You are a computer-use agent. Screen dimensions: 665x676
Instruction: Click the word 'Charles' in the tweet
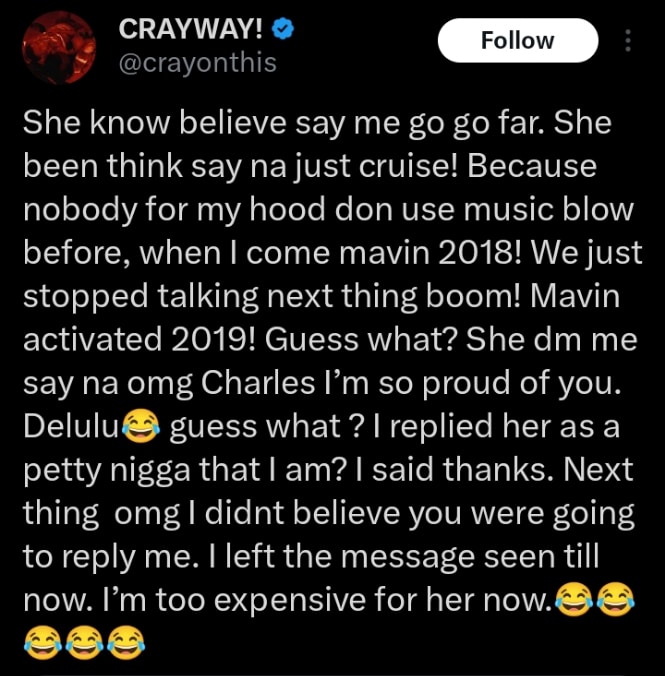click(x=258, y=382)
